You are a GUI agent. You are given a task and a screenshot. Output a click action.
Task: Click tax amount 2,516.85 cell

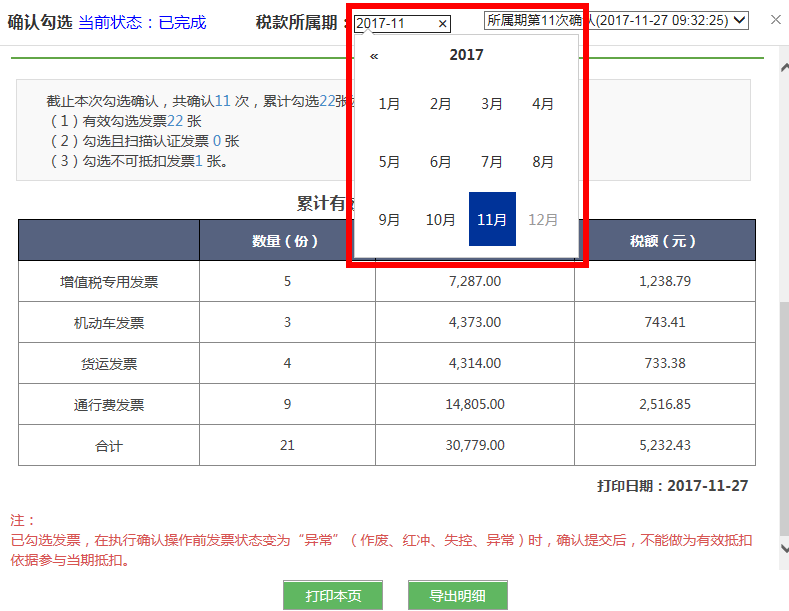click(x=665, y=405)
